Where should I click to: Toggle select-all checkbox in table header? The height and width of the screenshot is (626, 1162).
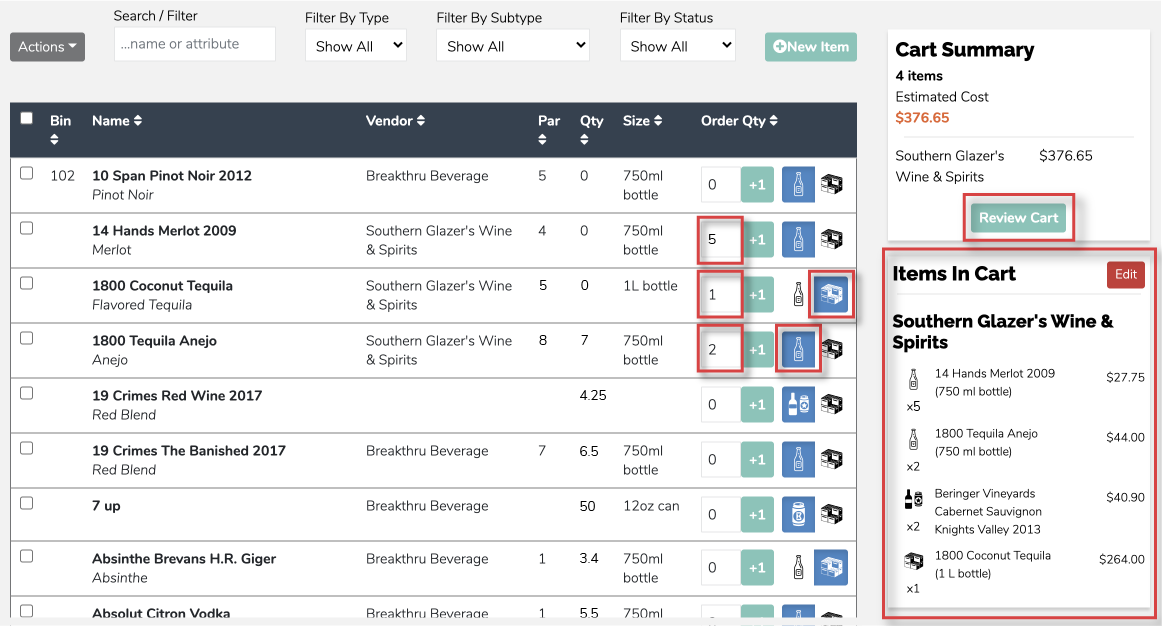click(x=27, y=118)
